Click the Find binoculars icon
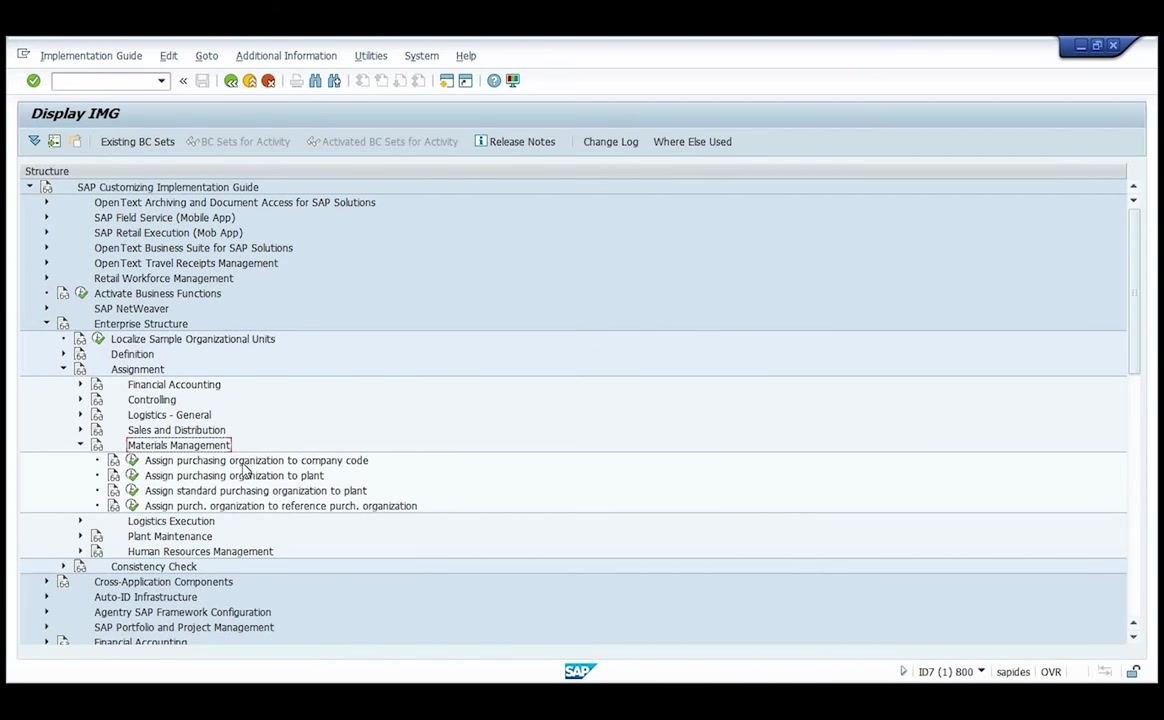1164x720 pixels. 315,81
